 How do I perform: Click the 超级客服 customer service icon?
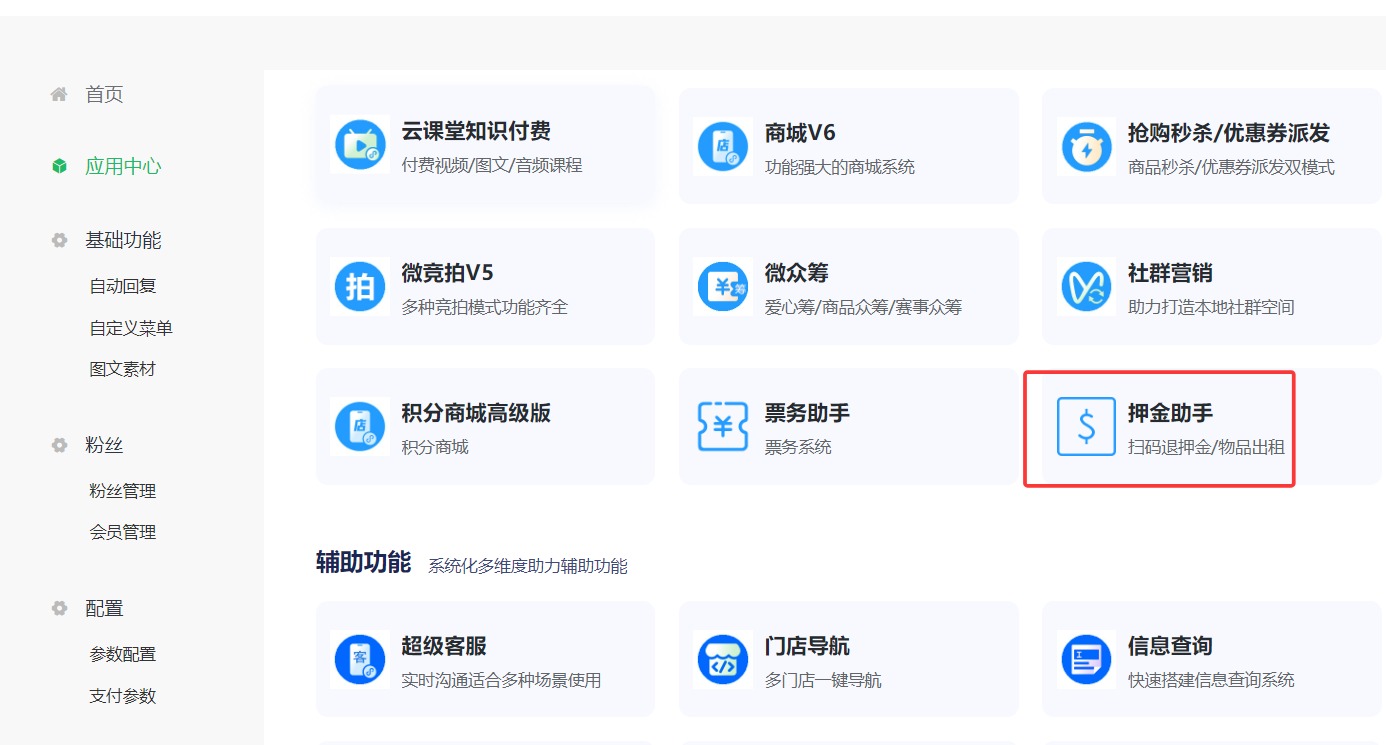[x=360, y=660]
